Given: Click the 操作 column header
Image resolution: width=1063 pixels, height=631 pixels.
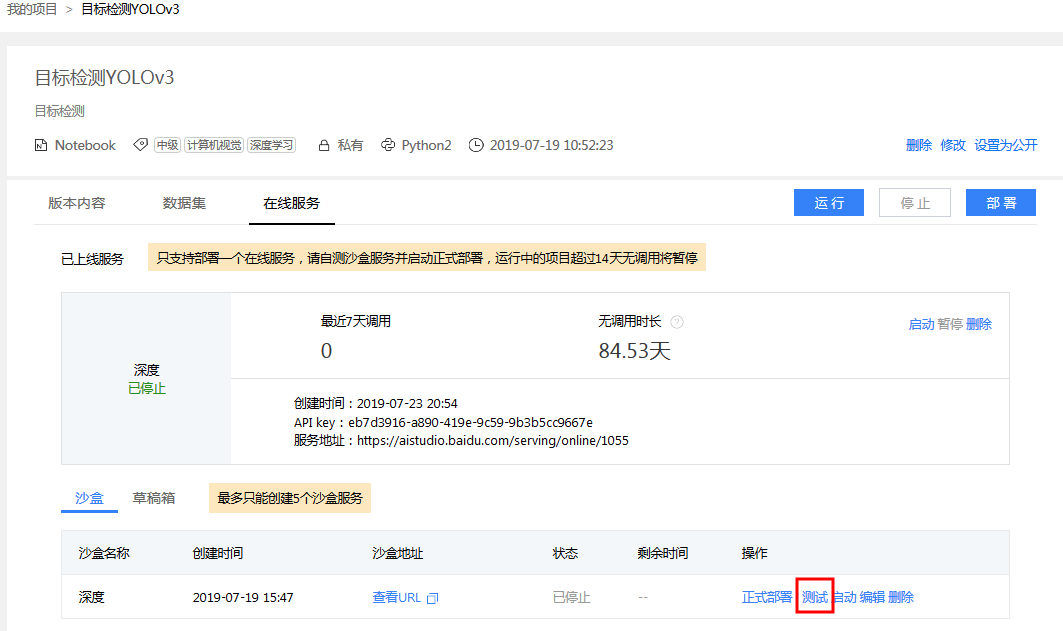Looking at the screenshot, I should pyautogui.click(x=755, y=553).
